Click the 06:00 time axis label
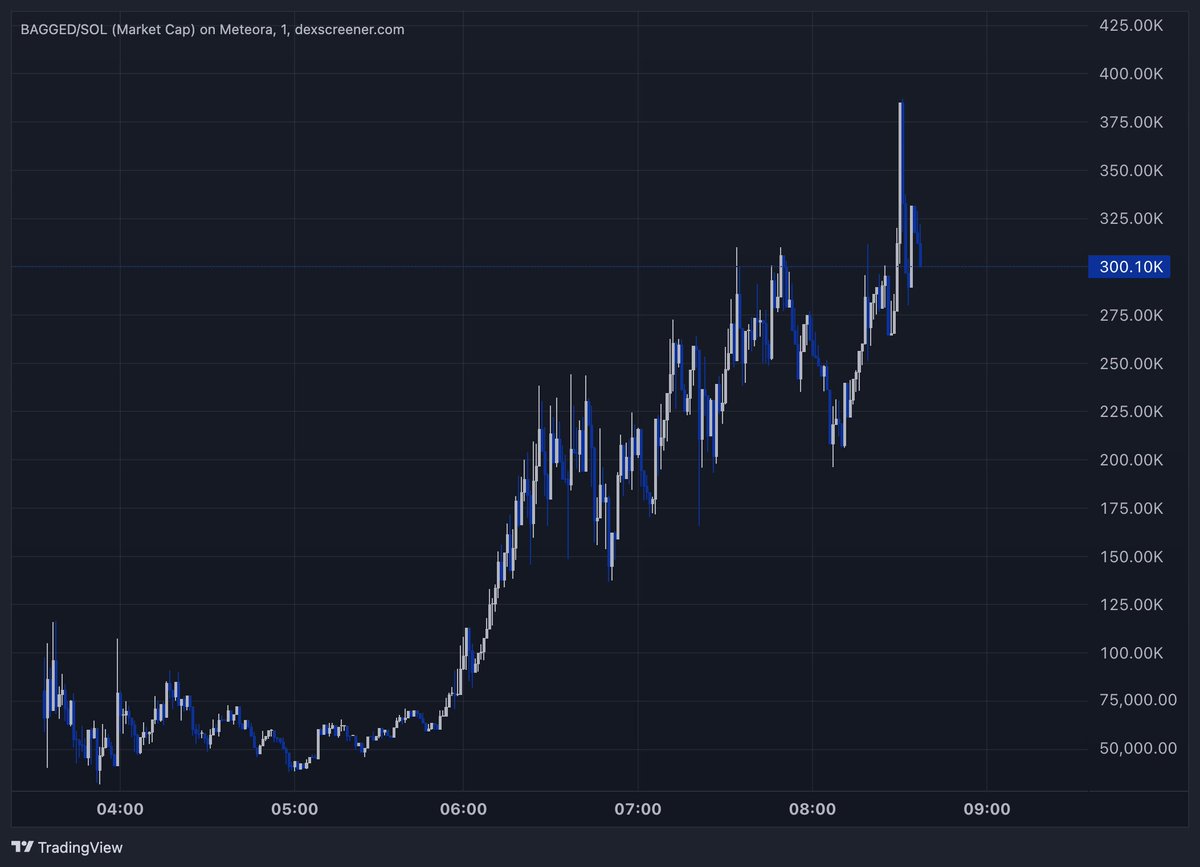The width and height of the screenshot is (1200, 867). click(x=465, y=808)
